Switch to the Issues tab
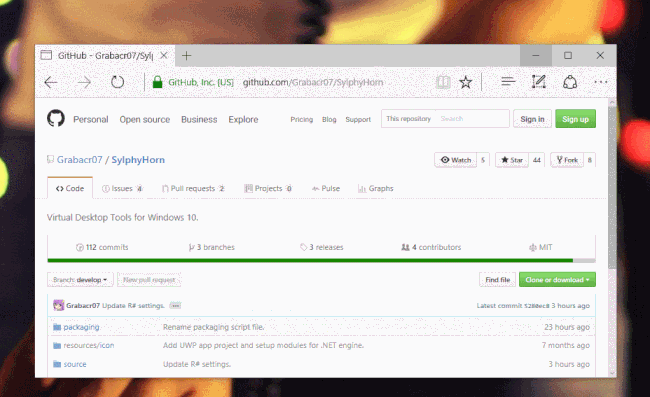The height and width of the screenshot is (397, 650). [x=122, y=189]
